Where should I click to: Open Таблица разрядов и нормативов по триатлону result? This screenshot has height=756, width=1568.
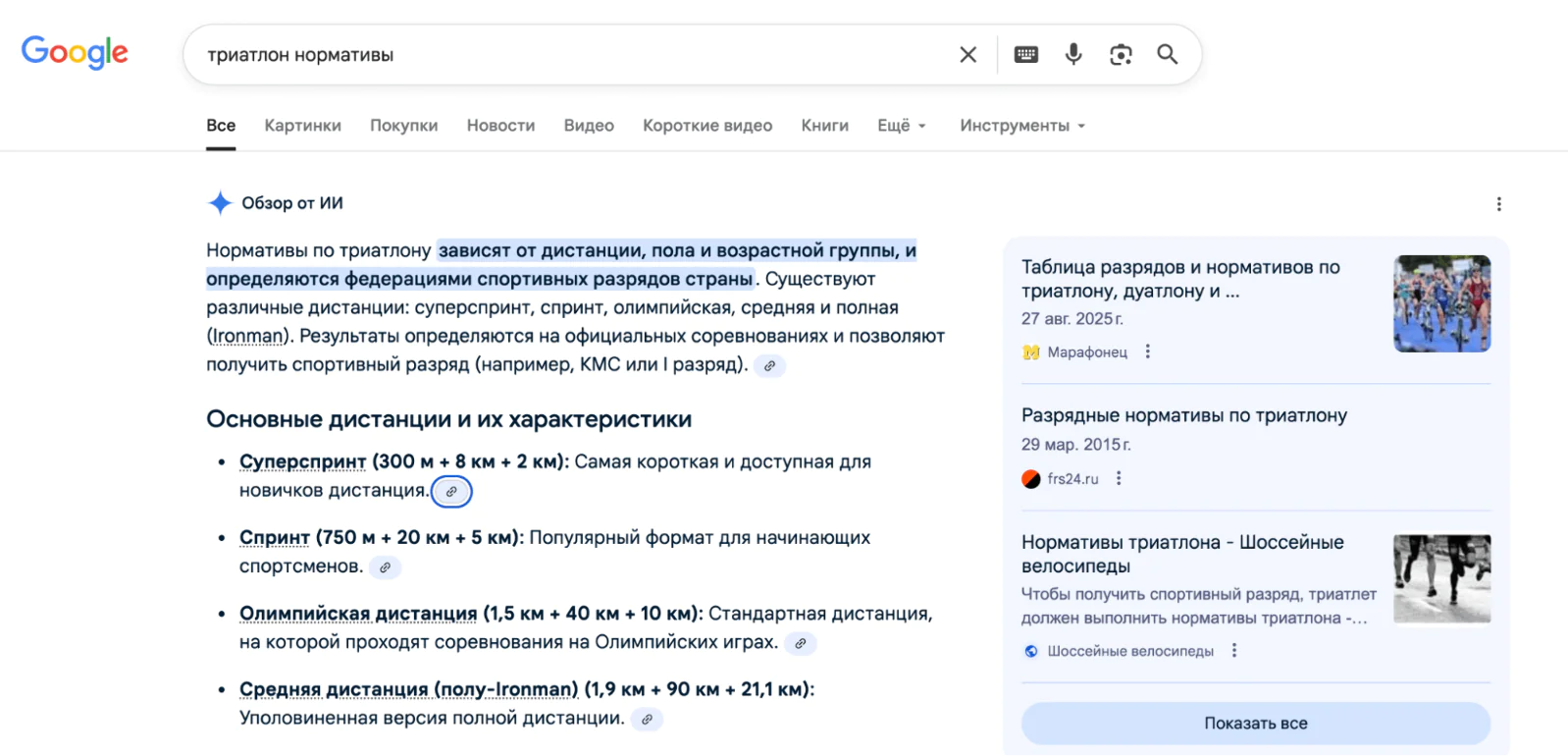(1180, 279)
